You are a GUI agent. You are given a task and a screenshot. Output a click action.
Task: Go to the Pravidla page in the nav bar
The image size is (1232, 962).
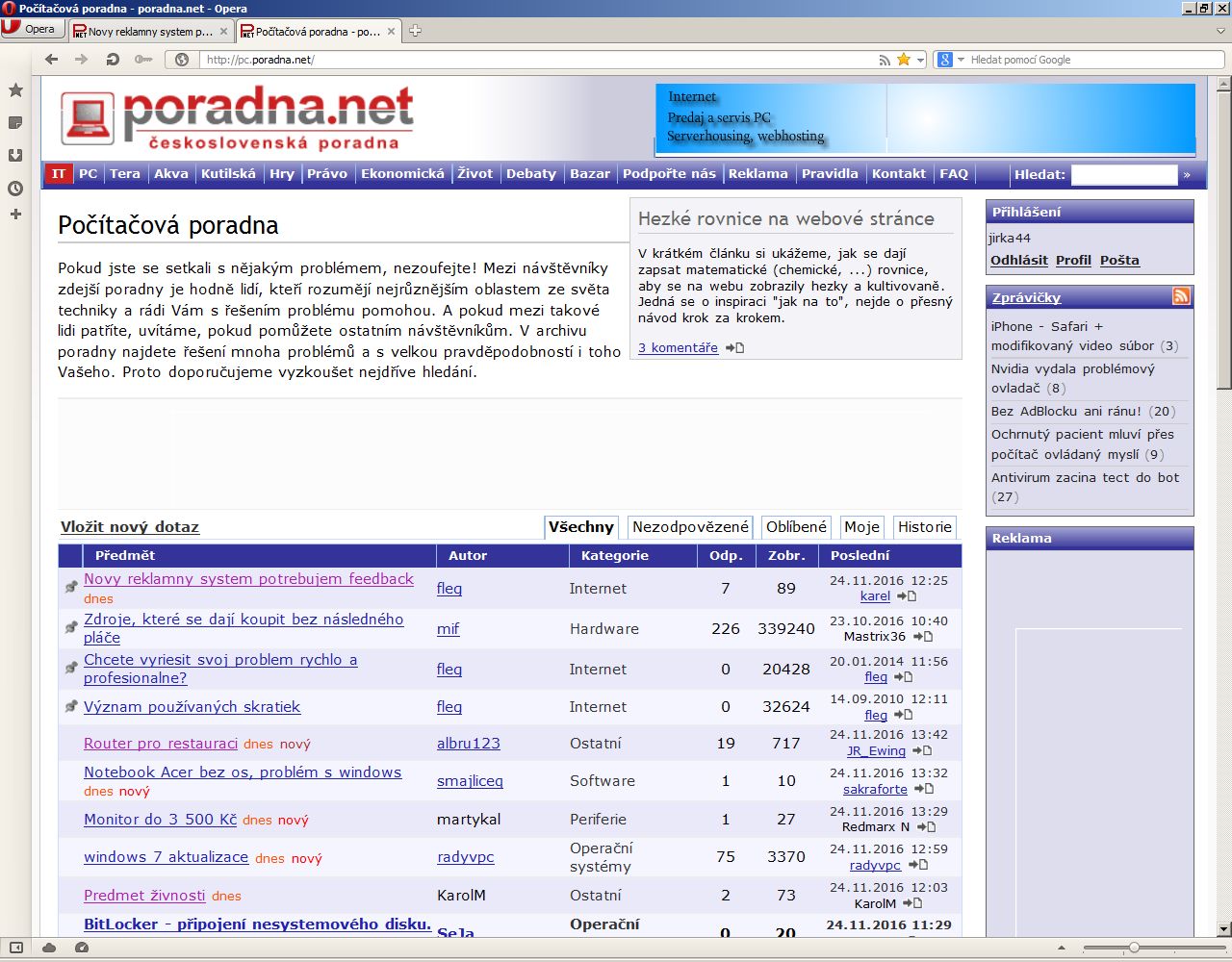click(x=830, y=174)
